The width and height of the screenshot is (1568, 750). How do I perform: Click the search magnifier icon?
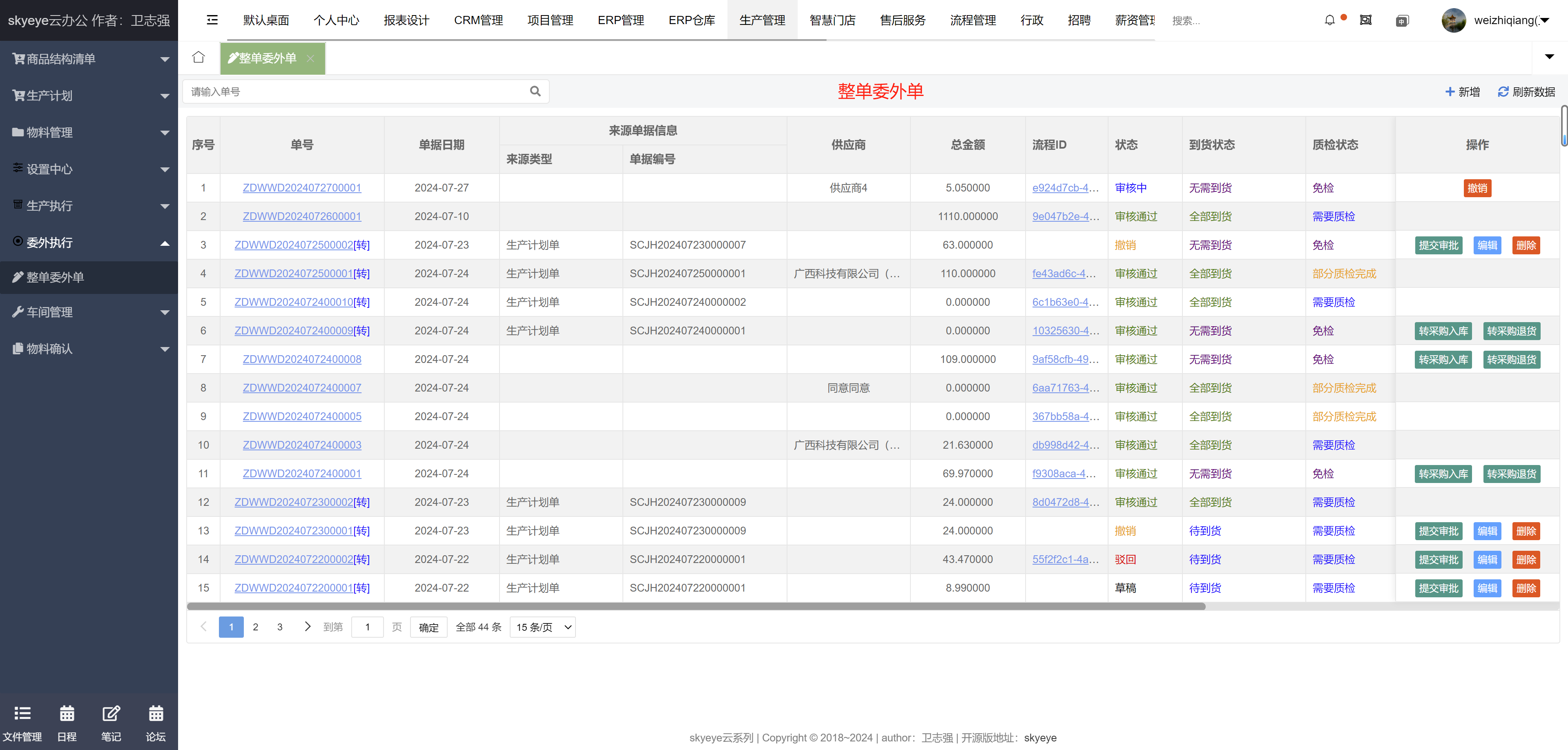tap(535, 91)
